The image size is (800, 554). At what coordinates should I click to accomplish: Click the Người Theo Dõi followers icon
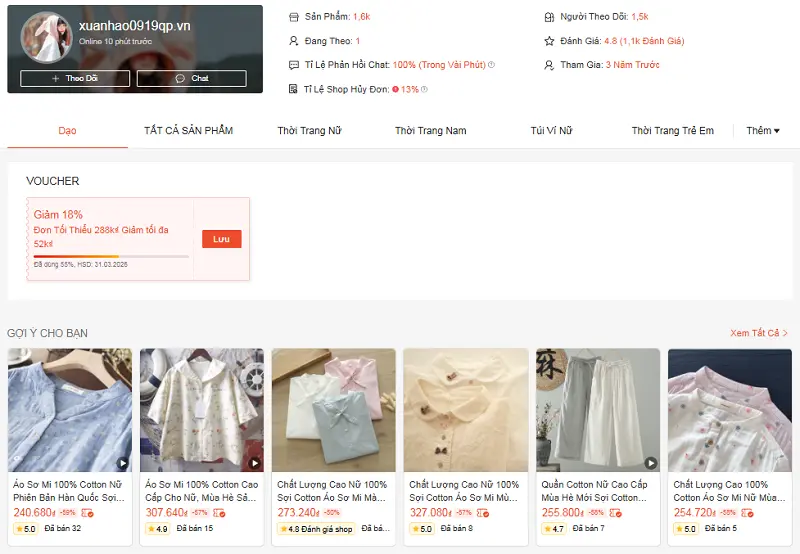(x=549, y=17)
